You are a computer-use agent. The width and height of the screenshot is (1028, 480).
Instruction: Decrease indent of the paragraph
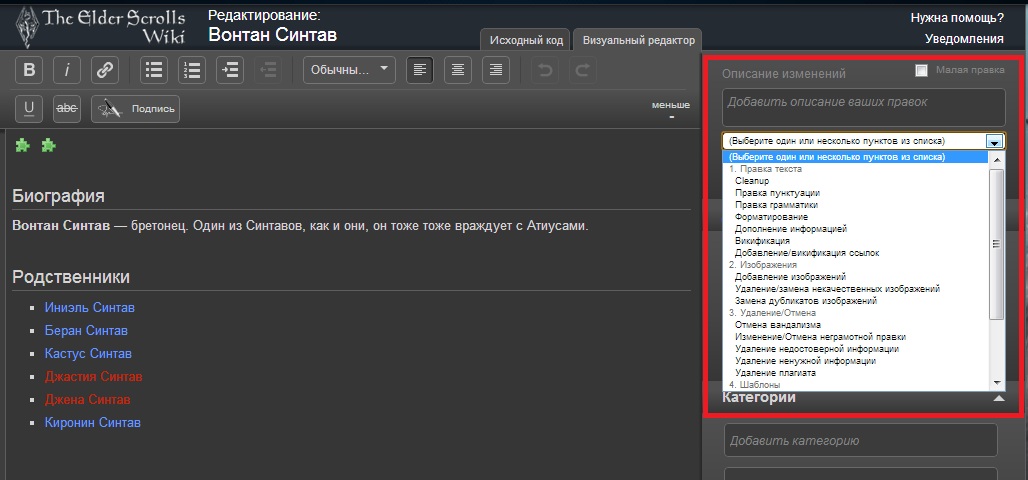tap(268, 70)
